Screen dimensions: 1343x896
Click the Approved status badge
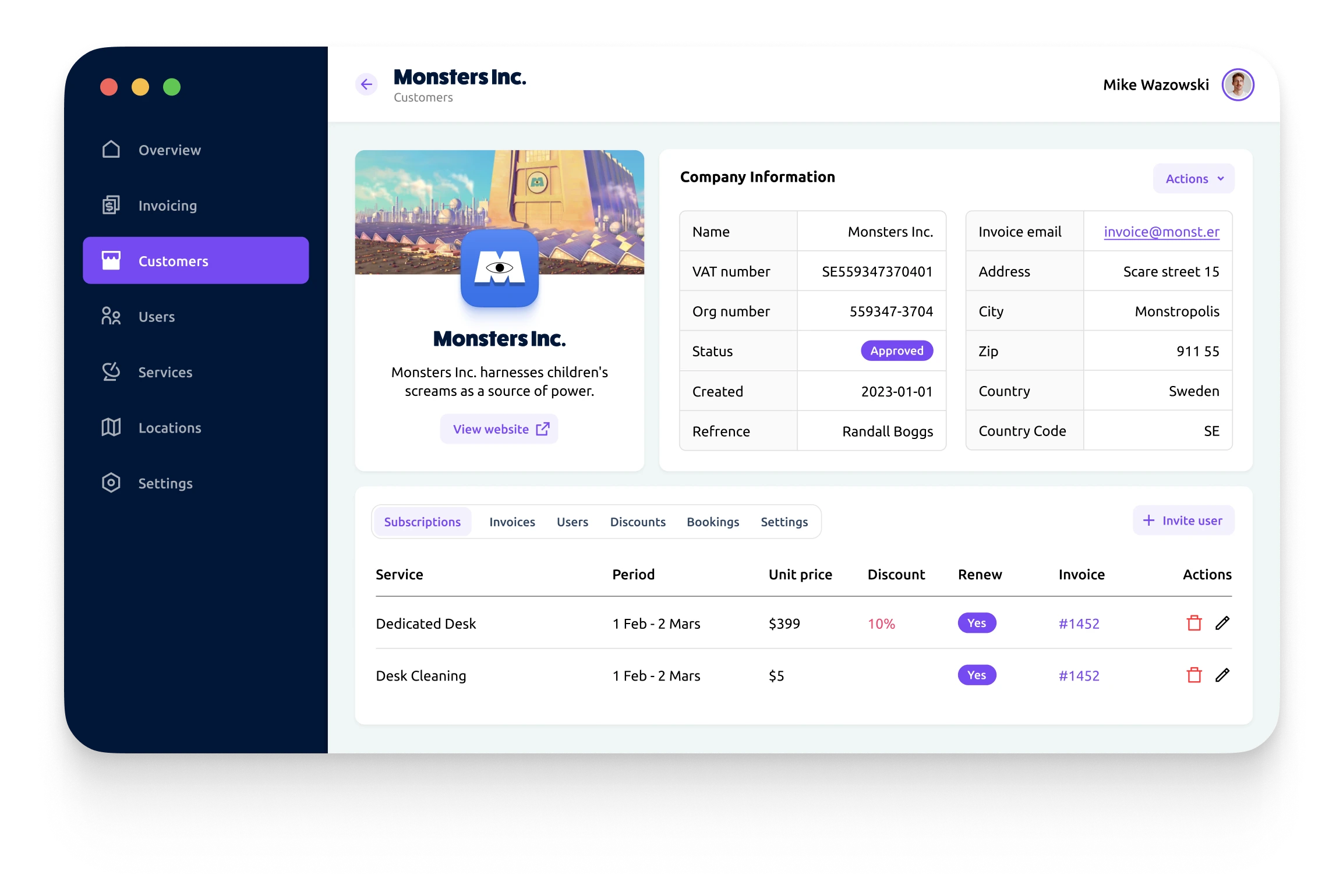click(x=897, y=350)
